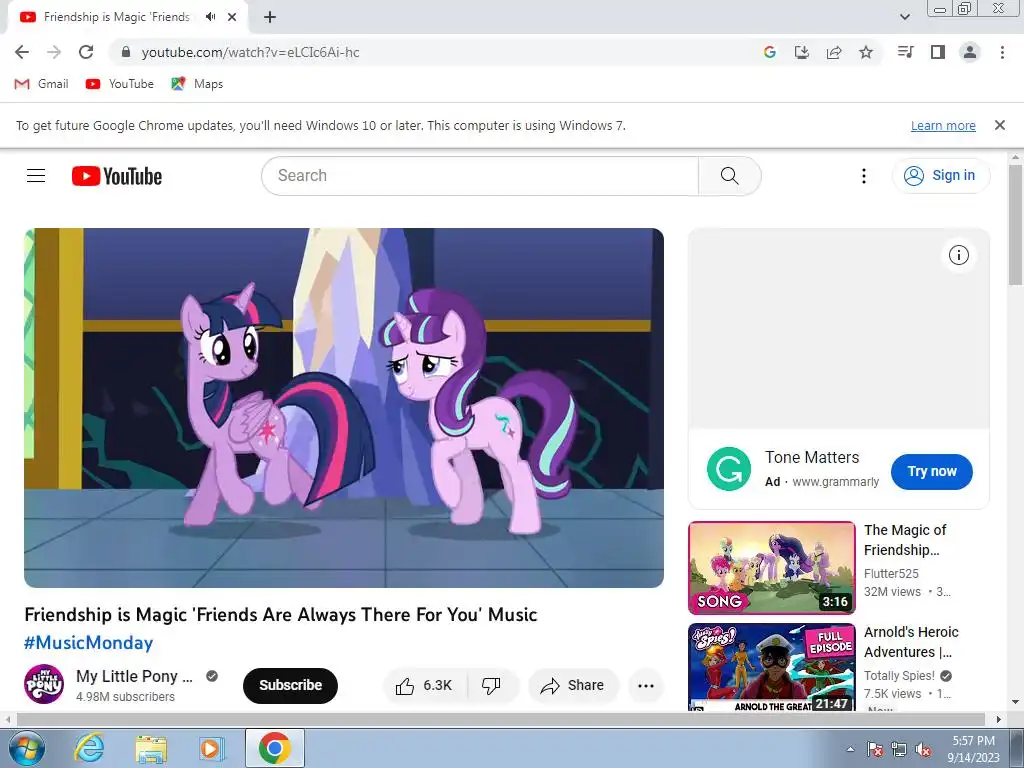The height and width of the screenshot is (768, 1024).
Task: Click share this page icon
Action: [x=834, y=52]
